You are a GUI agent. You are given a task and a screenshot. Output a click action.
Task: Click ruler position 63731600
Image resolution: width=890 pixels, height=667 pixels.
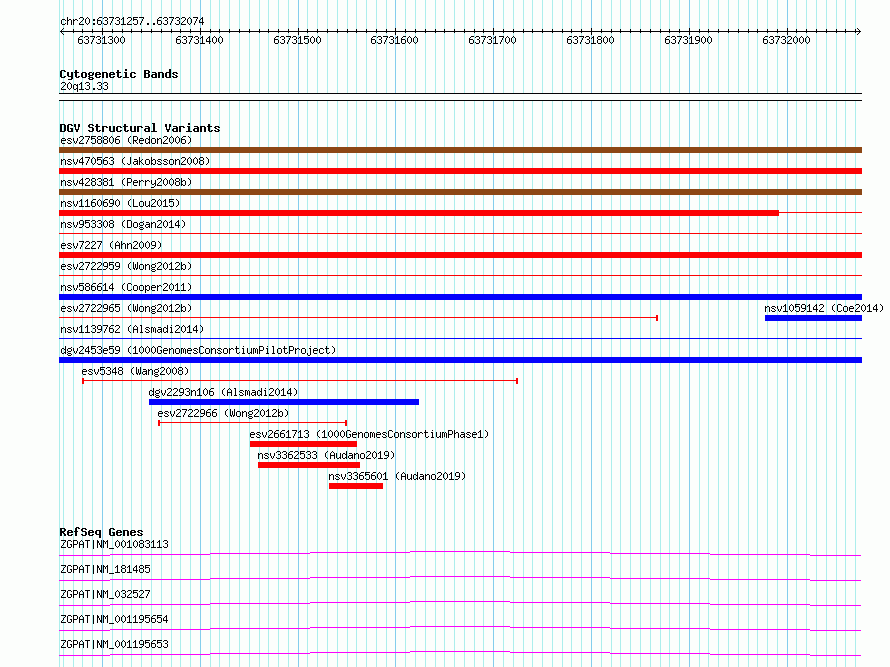[394, 40]
